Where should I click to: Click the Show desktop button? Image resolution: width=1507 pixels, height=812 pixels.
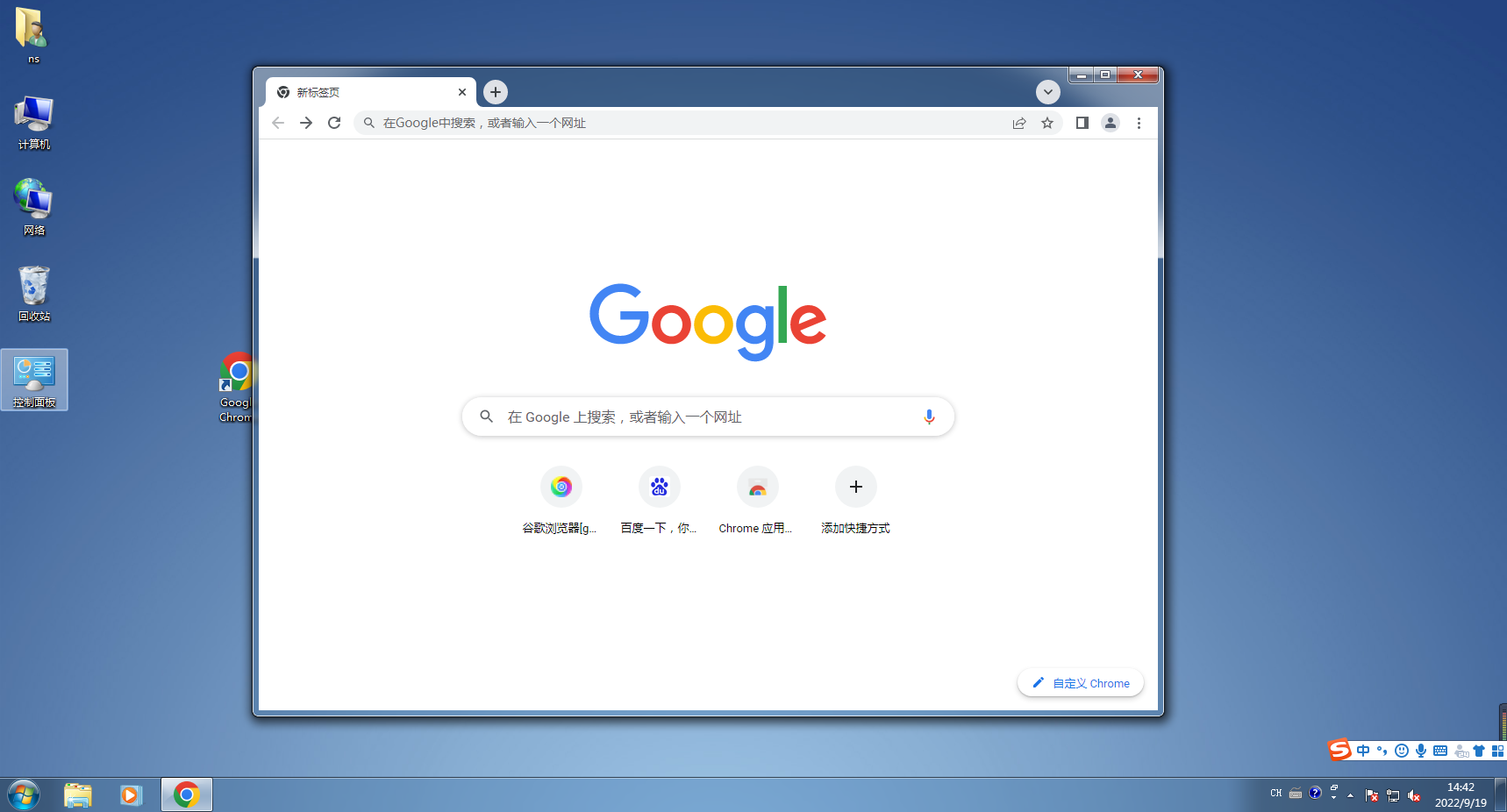(x=1501, y=795)
